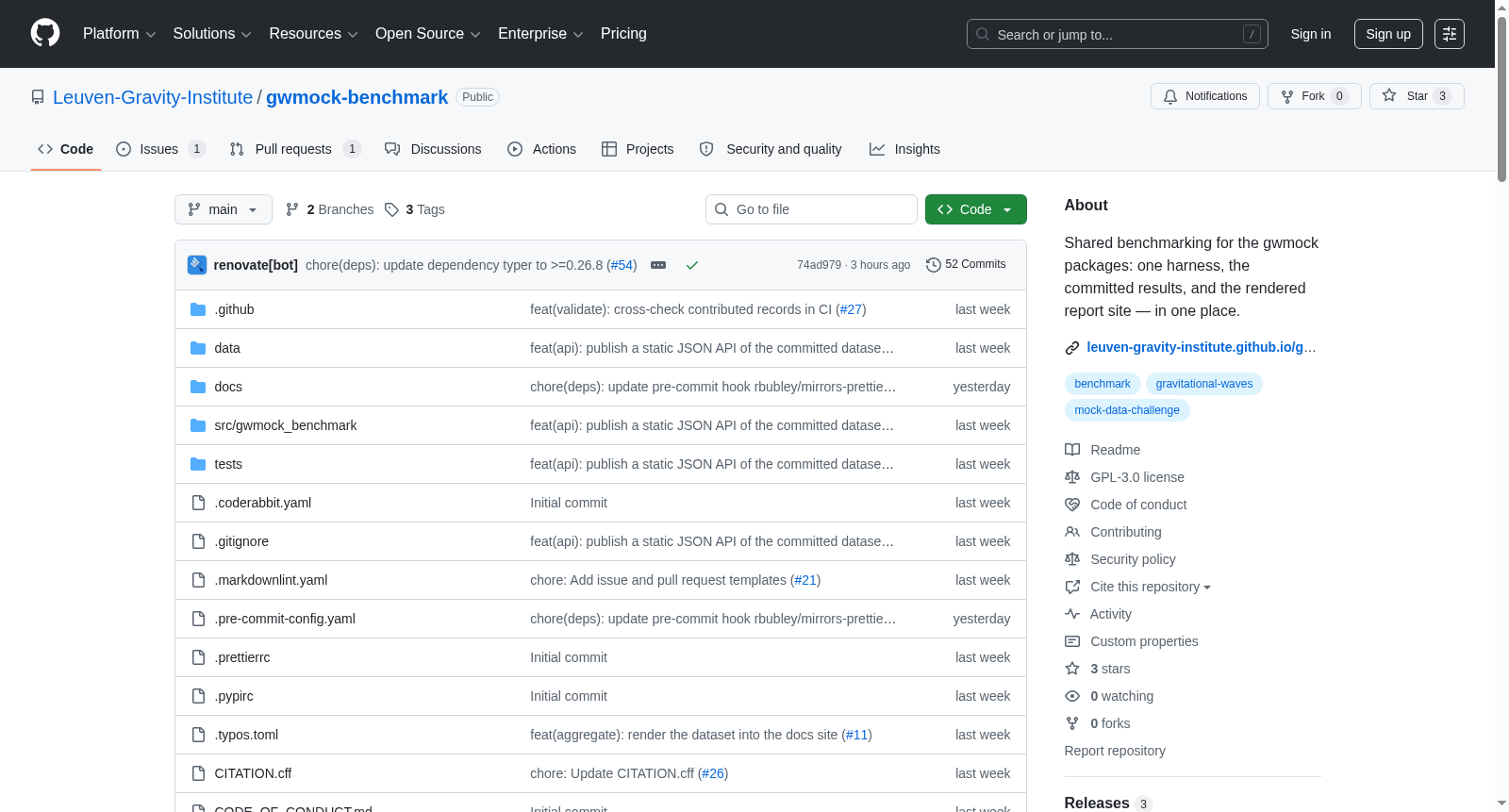Open pull request #54 link
This screenshot has height=812, width=1509.
pos(622,265)
